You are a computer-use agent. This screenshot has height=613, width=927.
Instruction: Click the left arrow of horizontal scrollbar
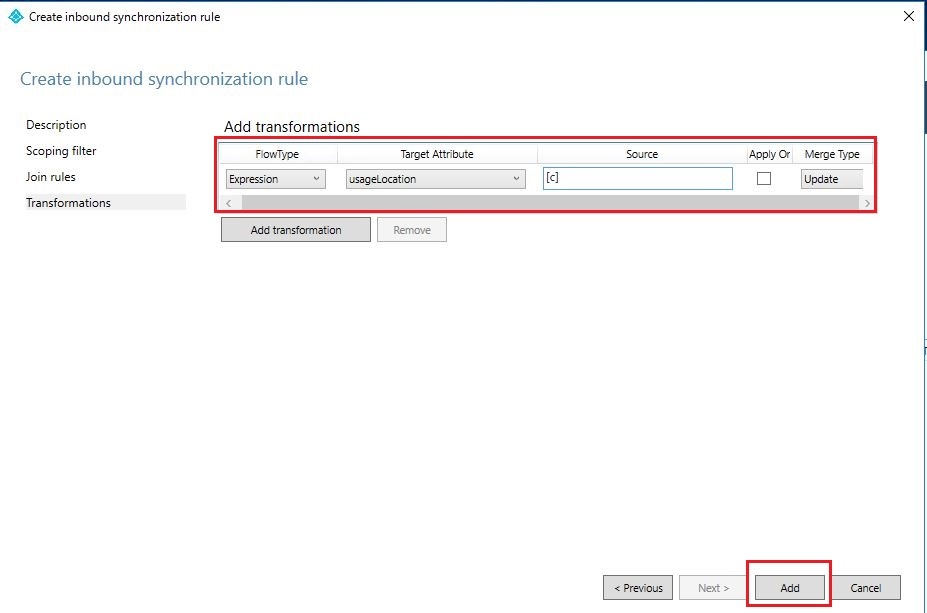coord(229,203)
